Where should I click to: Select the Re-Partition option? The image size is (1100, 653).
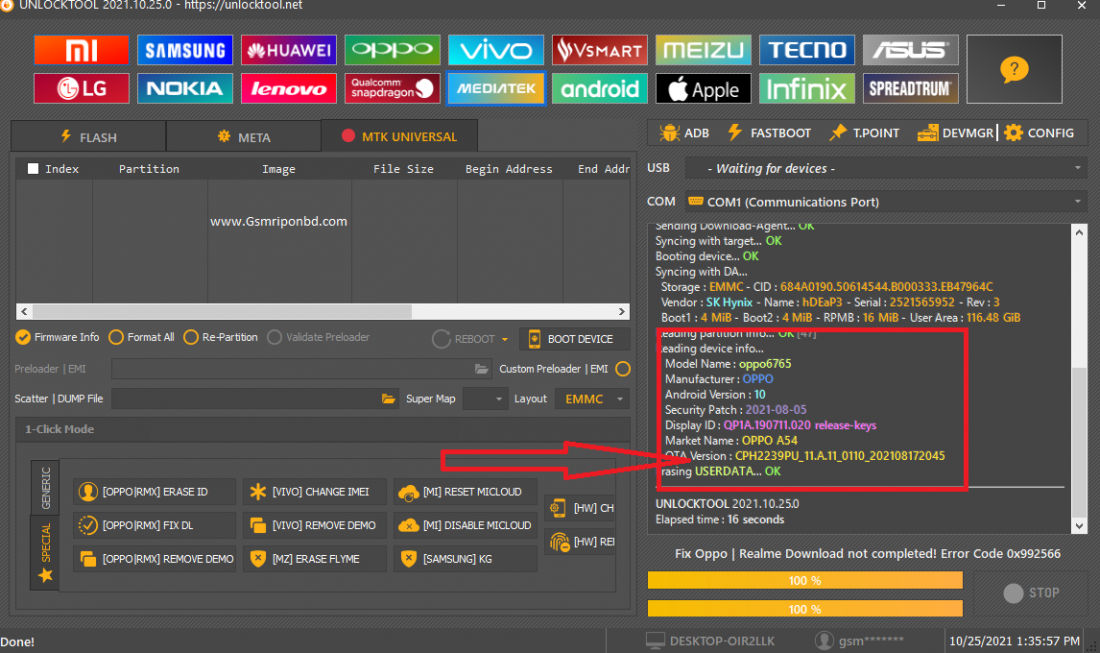[220, 337]
